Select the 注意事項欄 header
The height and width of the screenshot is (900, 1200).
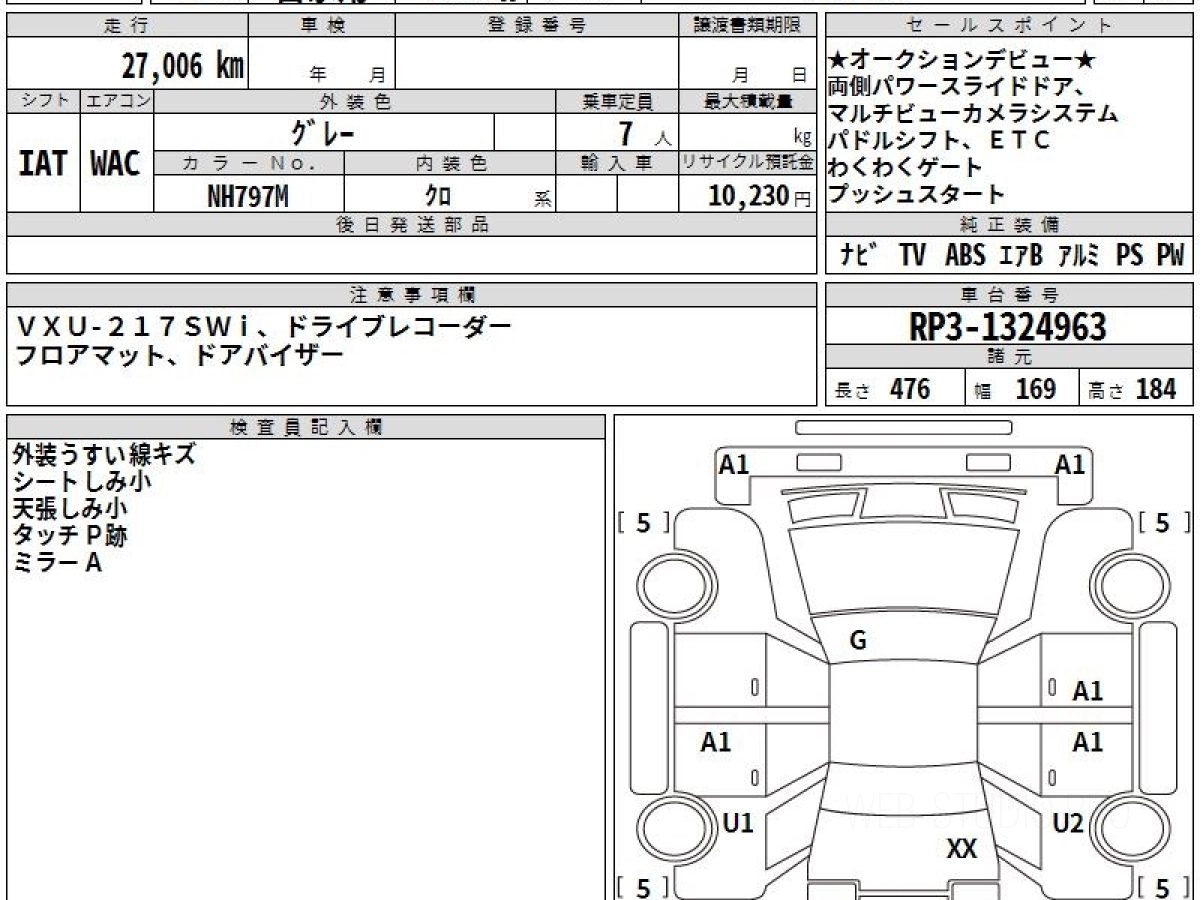click(x=411, y=295)
